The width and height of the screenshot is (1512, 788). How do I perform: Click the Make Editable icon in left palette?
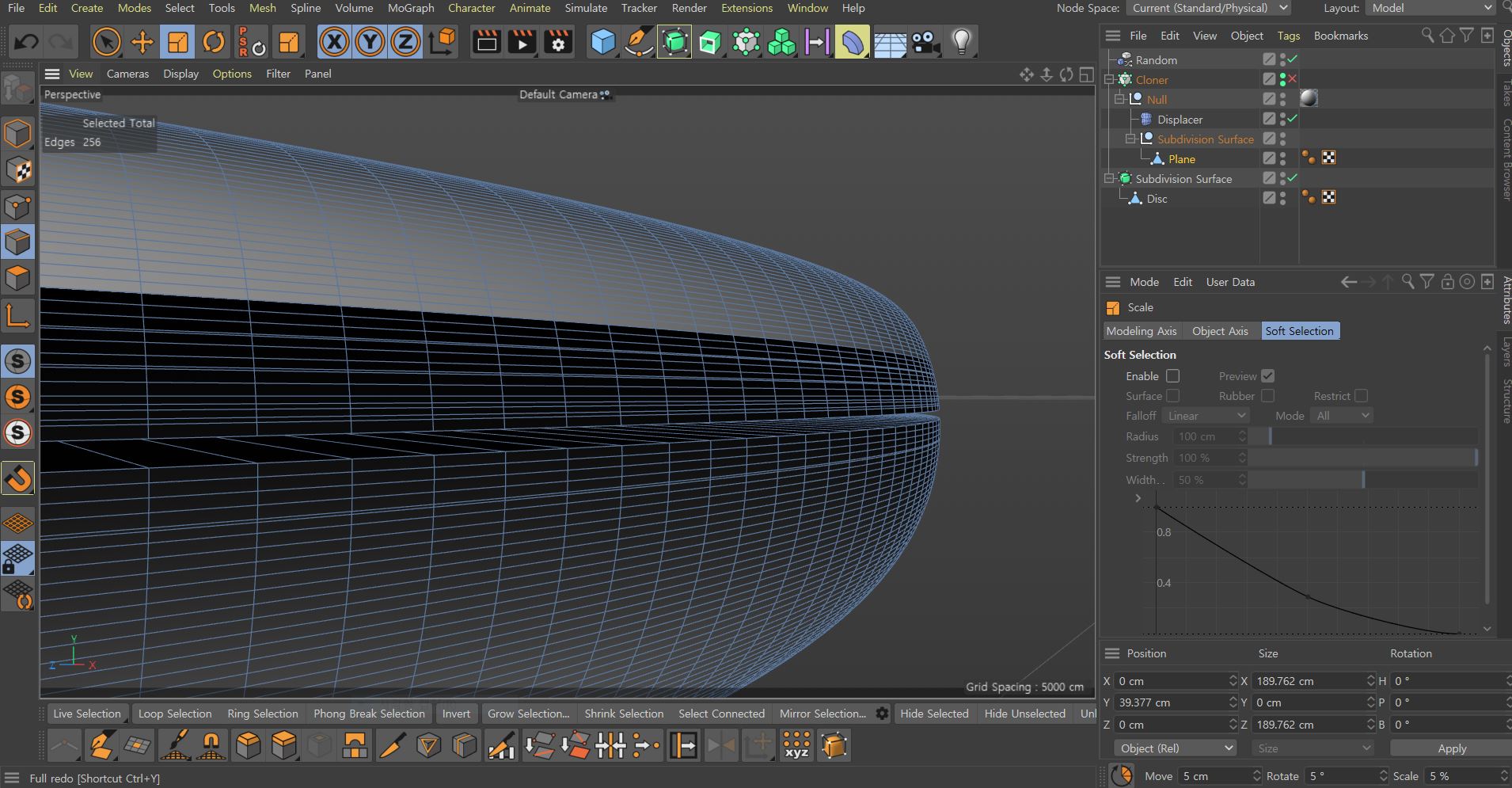17,89
